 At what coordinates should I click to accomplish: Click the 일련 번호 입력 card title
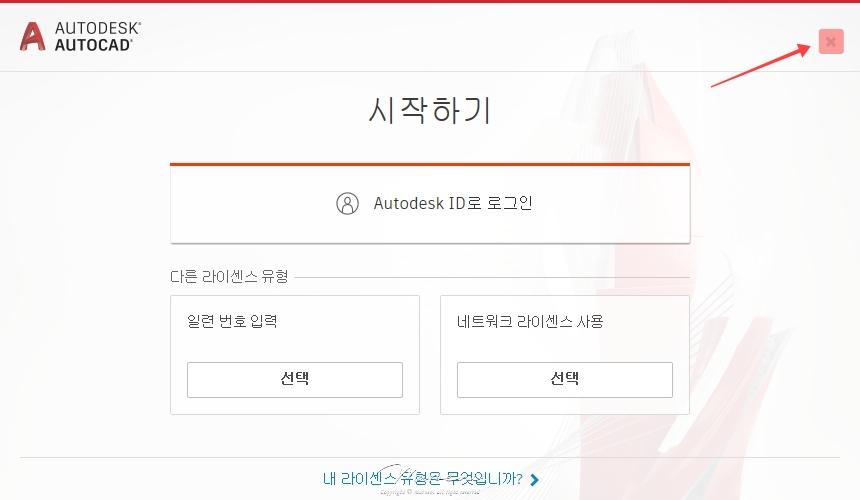coord(232,321)
